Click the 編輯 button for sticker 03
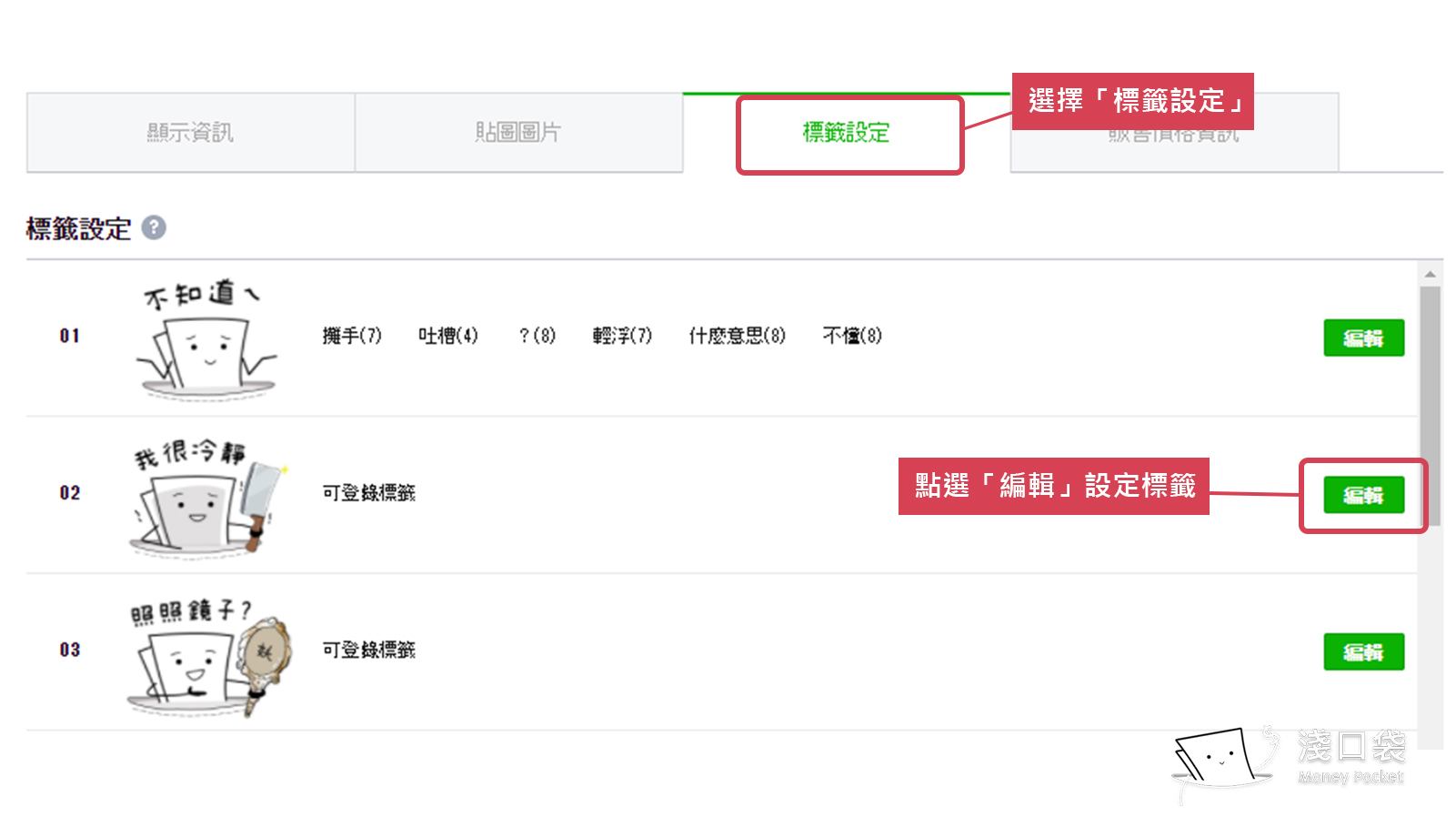Viewport: 1456px width, 817px height. pyautogui.click(x=1363, y=651)
